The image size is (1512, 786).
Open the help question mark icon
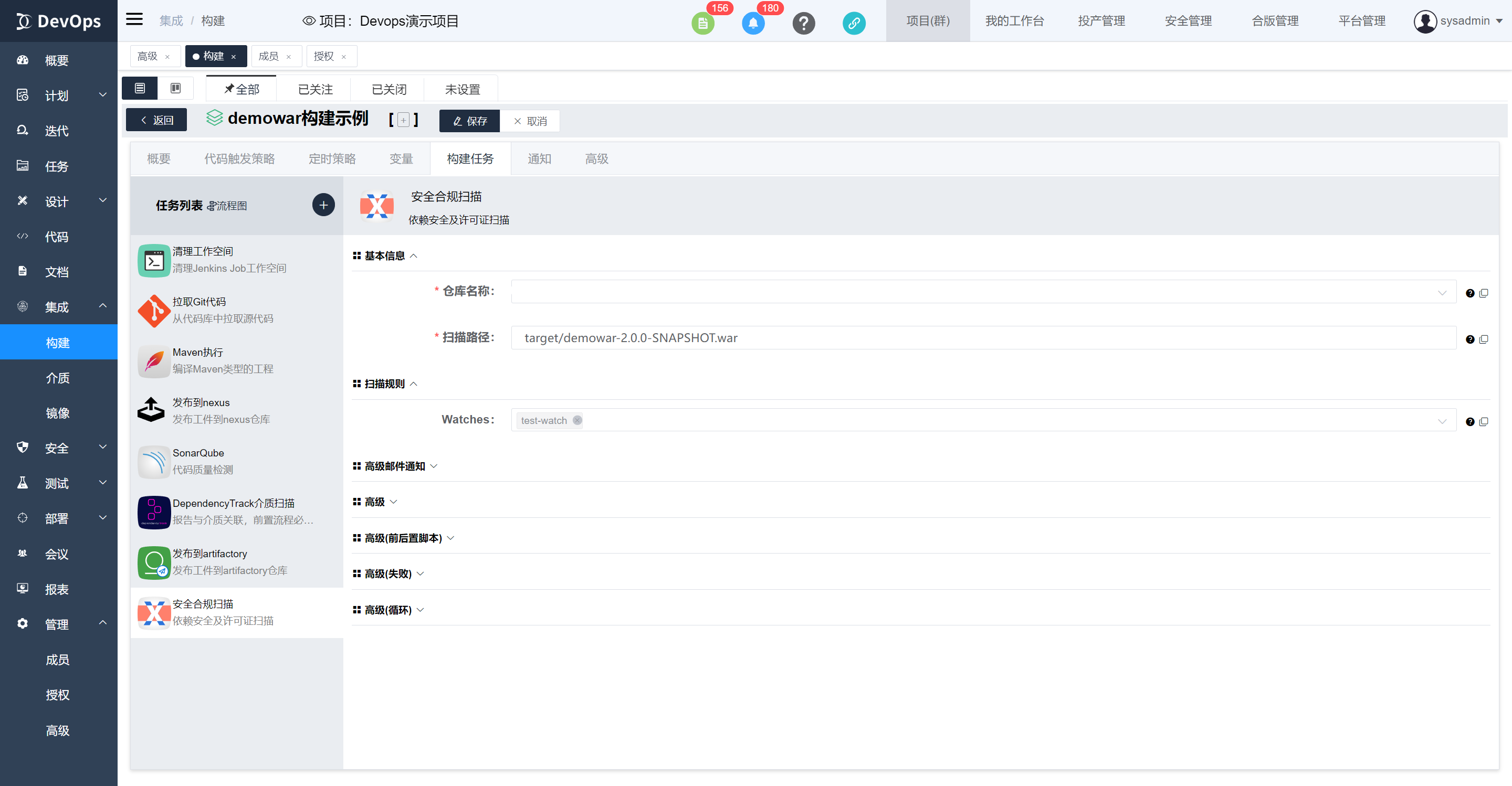(804, 24)
